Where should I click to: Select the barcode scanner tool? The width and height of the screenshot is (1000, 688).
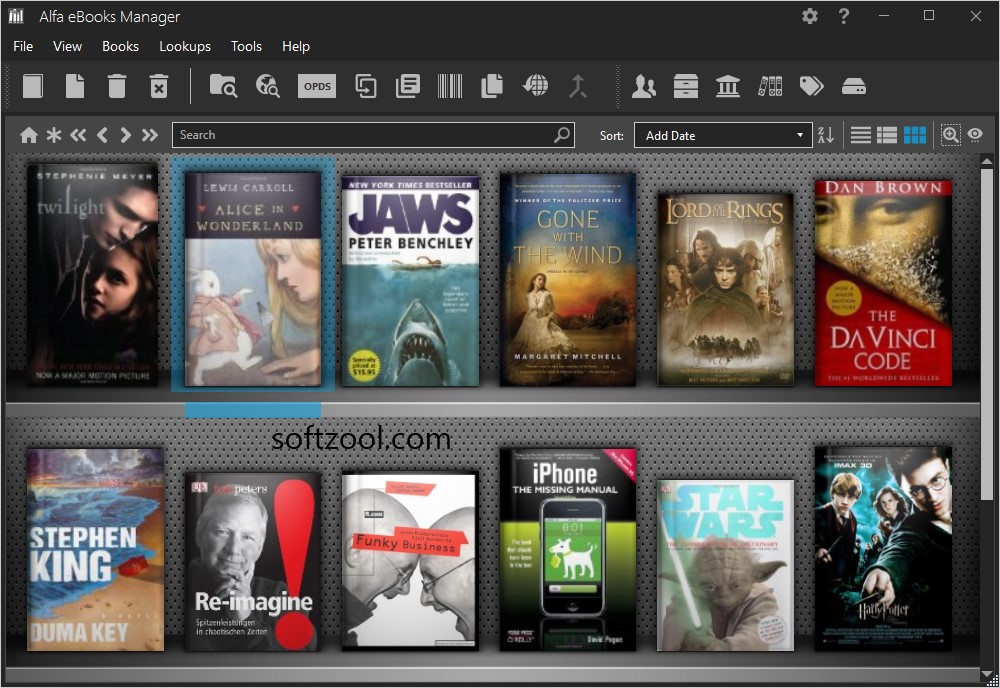pyautogui.click(x=448, y=86)
